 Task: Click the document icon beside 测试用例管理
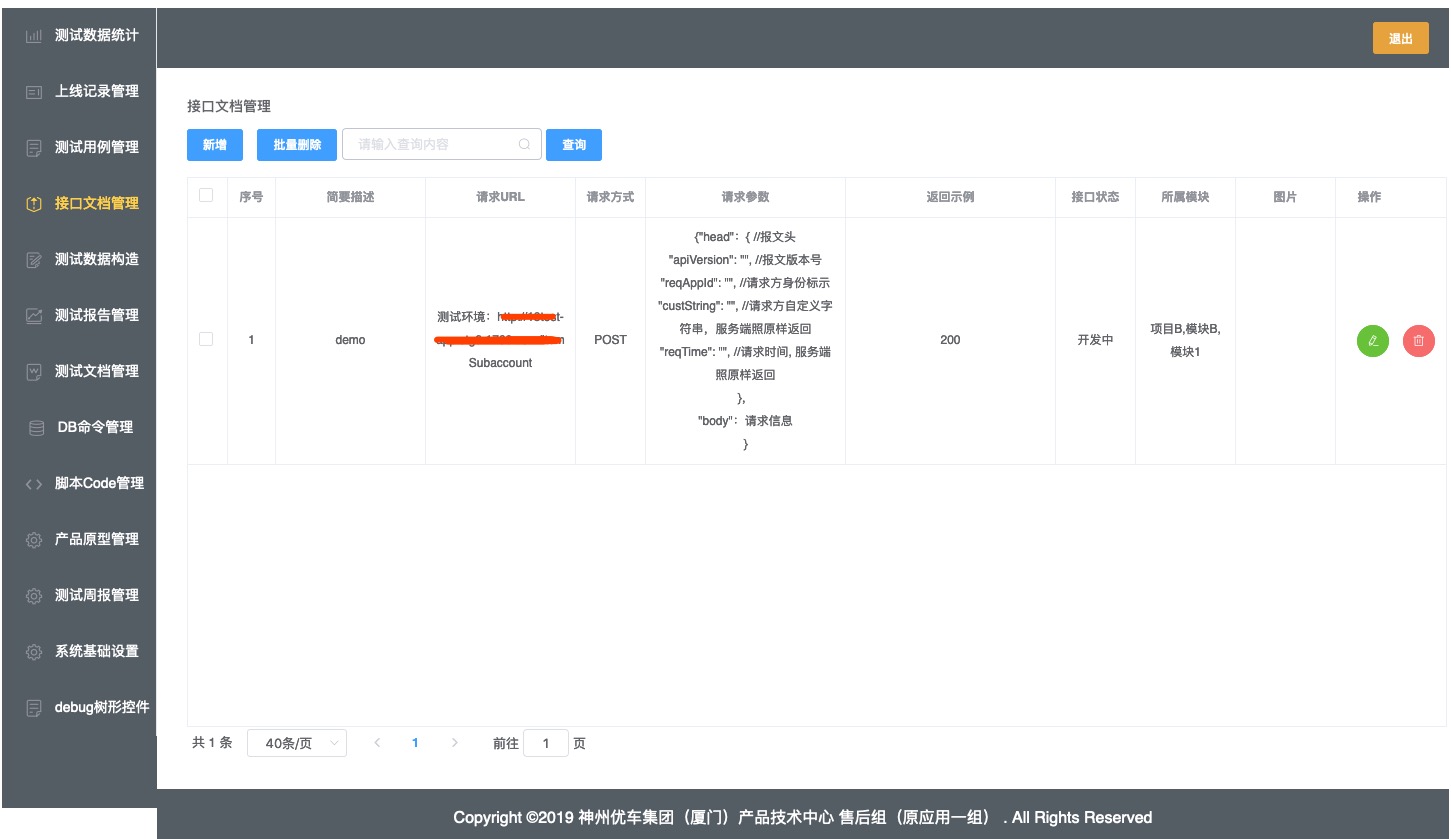34,147
